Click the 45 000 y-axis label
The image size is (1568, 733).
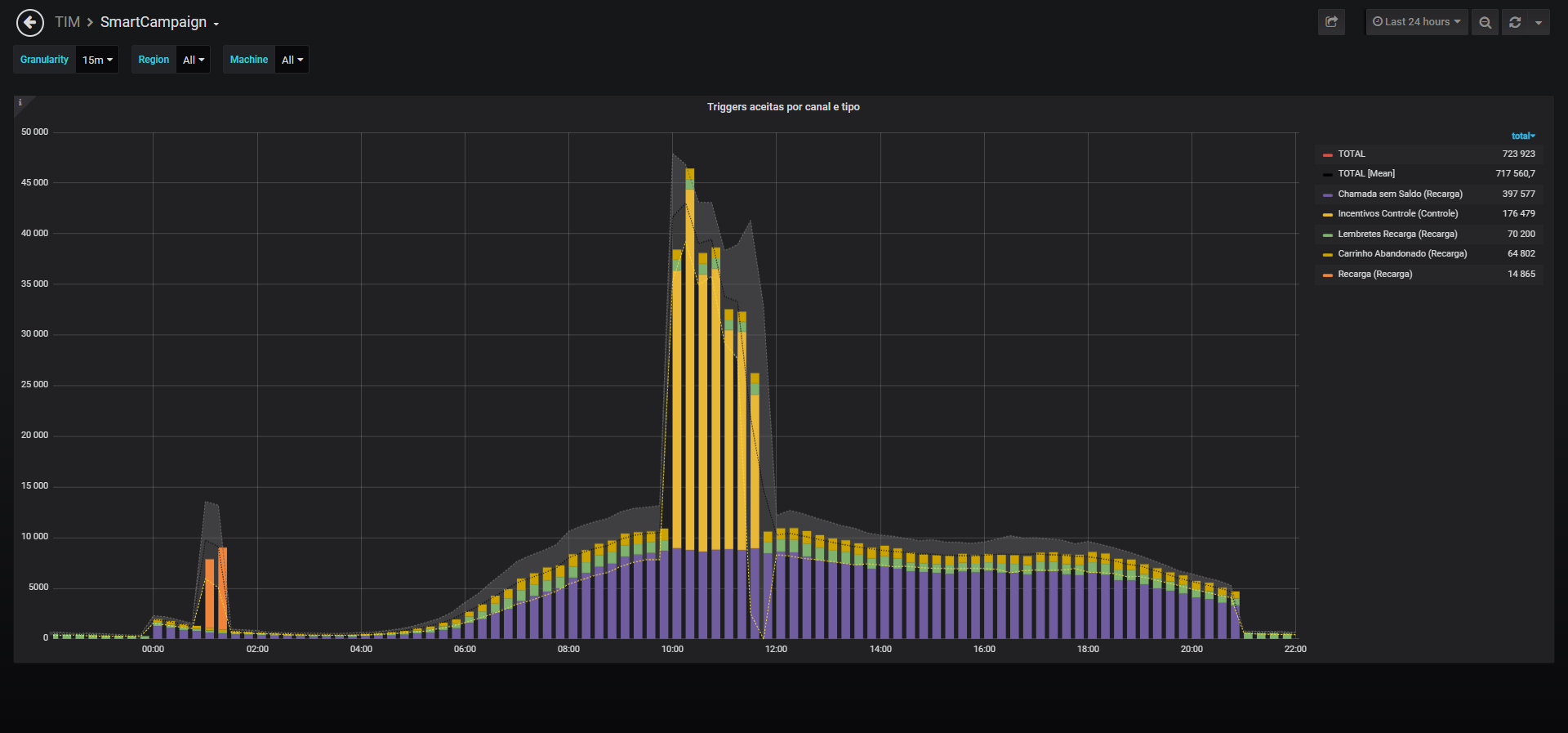pos(34,182)
